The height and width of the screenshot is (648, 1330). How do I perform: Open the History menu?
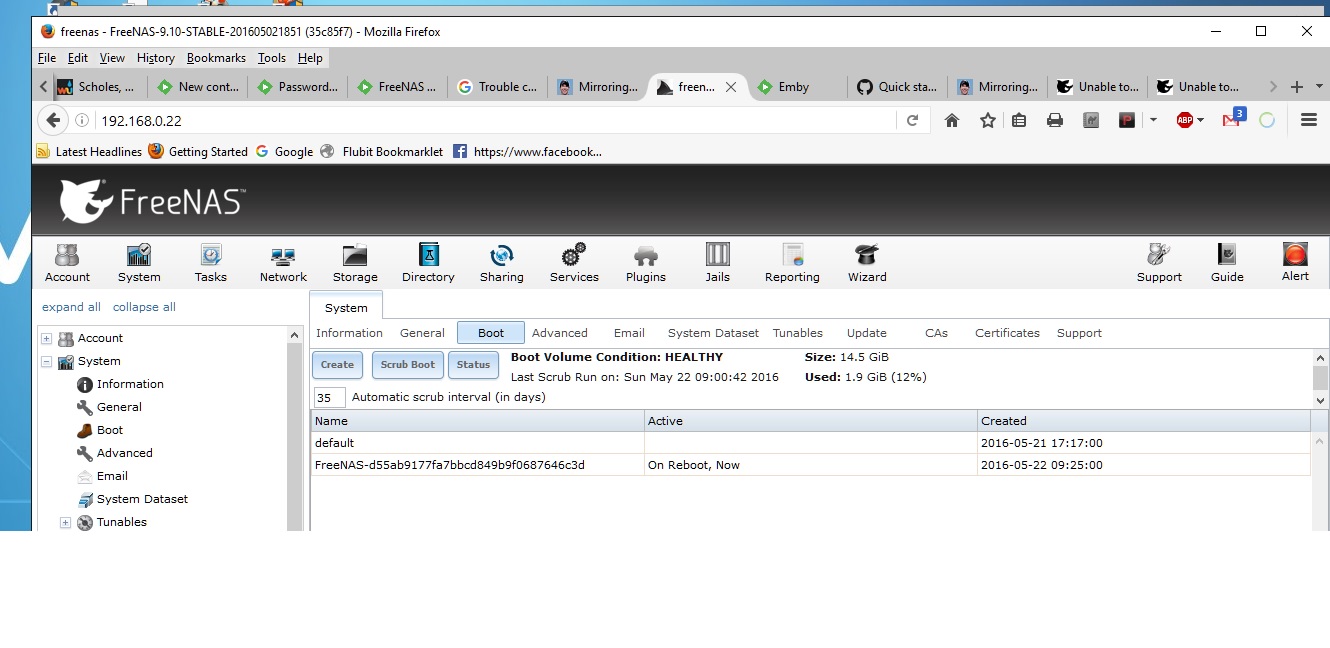[155, 58]
